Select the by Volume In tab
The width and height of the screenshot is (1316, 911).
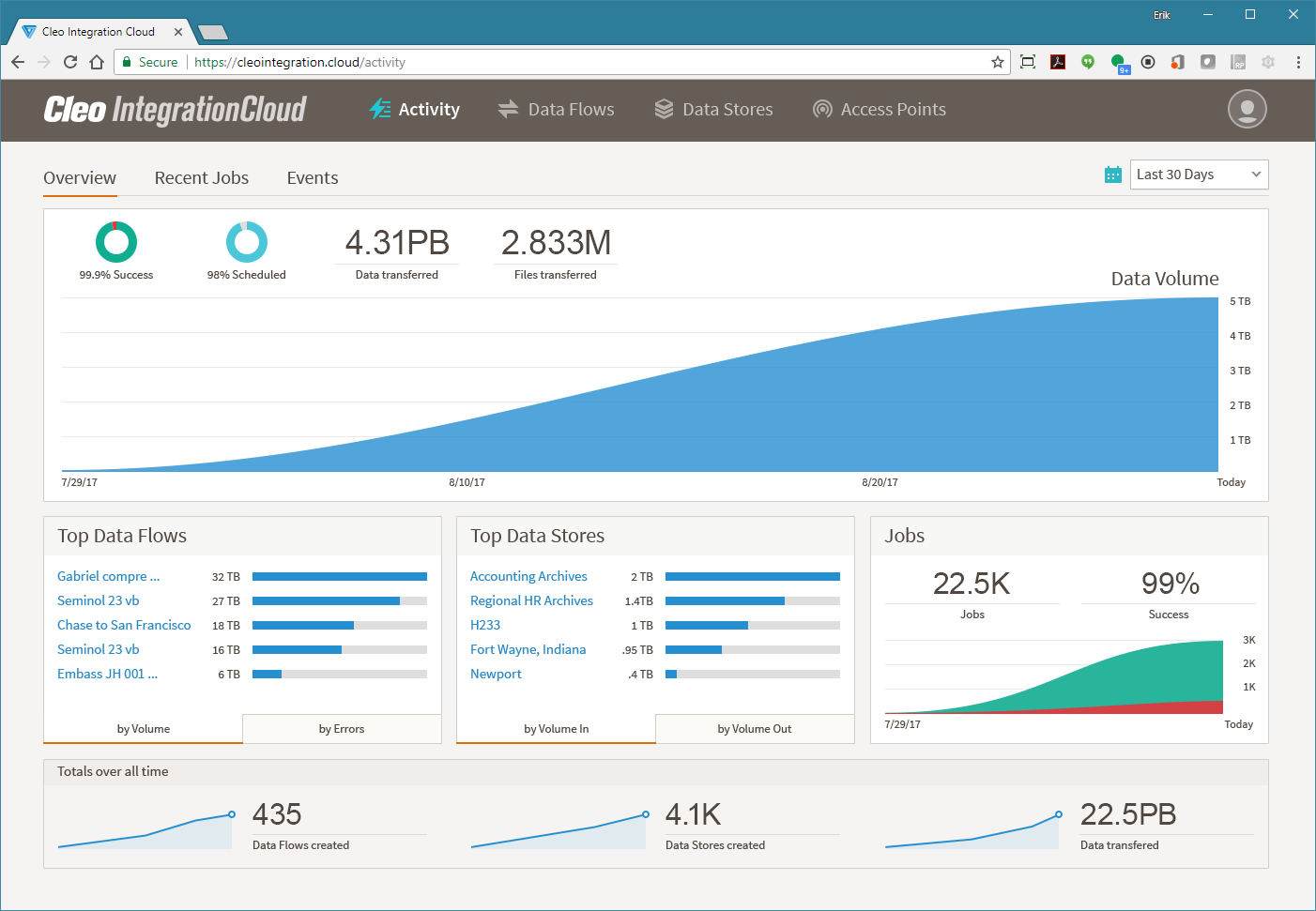(557, 729)
